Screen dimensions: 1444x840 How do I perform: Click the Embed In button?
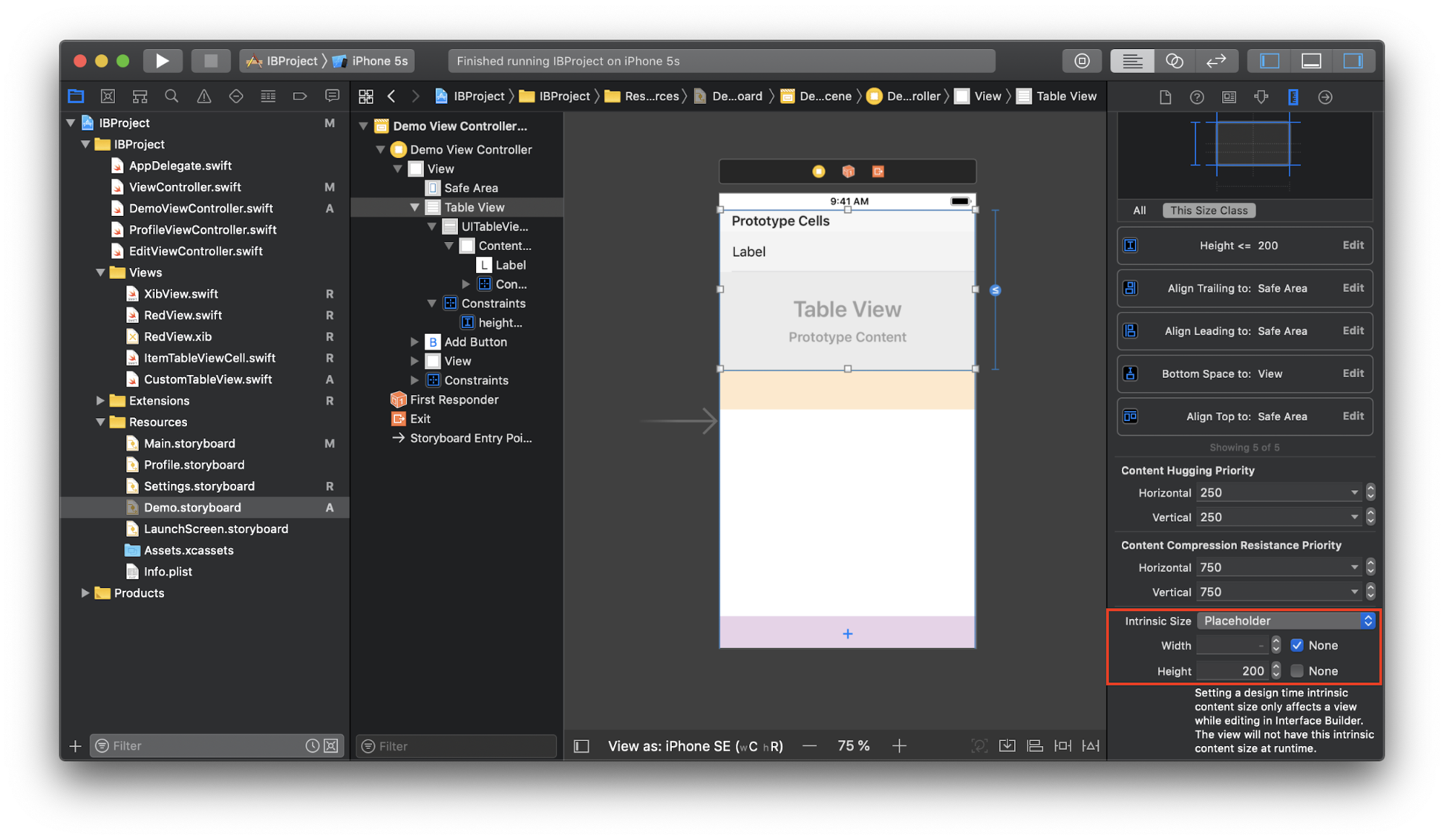(x=1007, y=745)
